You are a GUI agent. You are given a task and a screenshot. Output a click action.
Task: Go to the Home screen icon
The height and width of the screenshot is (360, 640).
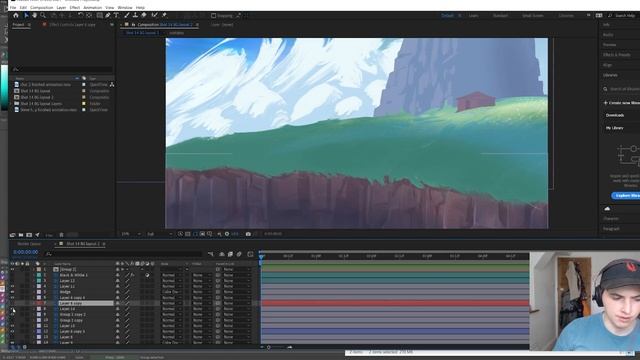tap(16, 16)
